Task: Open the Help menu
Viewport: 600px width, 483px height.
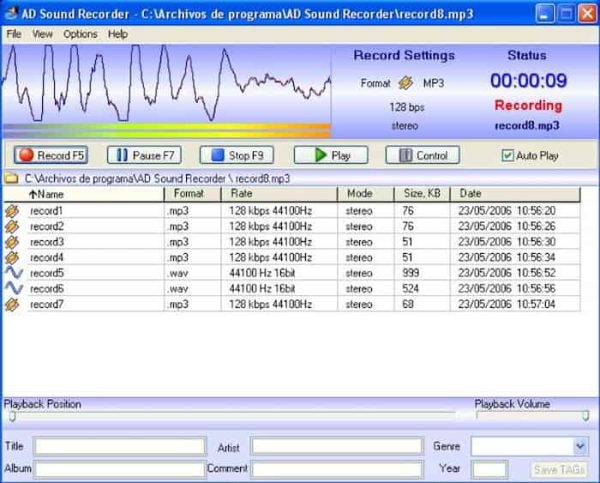Action: 117,34
